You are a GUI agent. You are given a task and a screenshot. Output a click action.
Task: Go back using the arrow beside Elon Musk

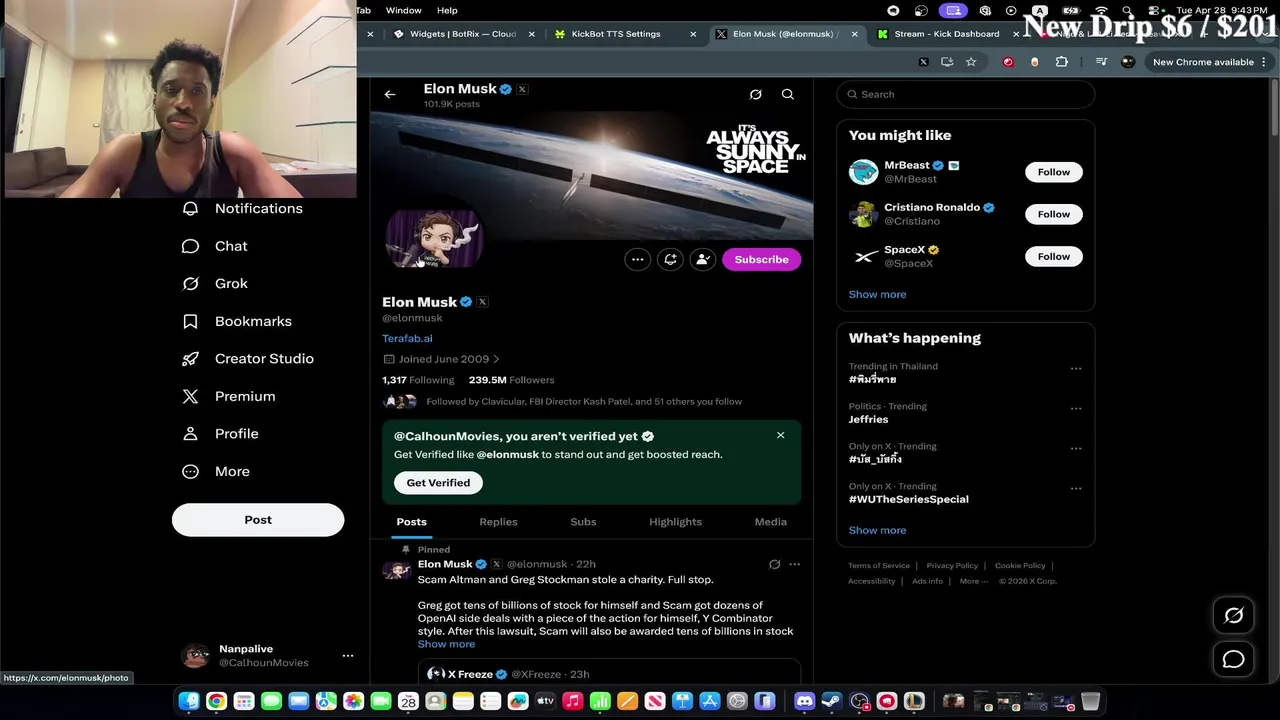click(x=390, y=94)
